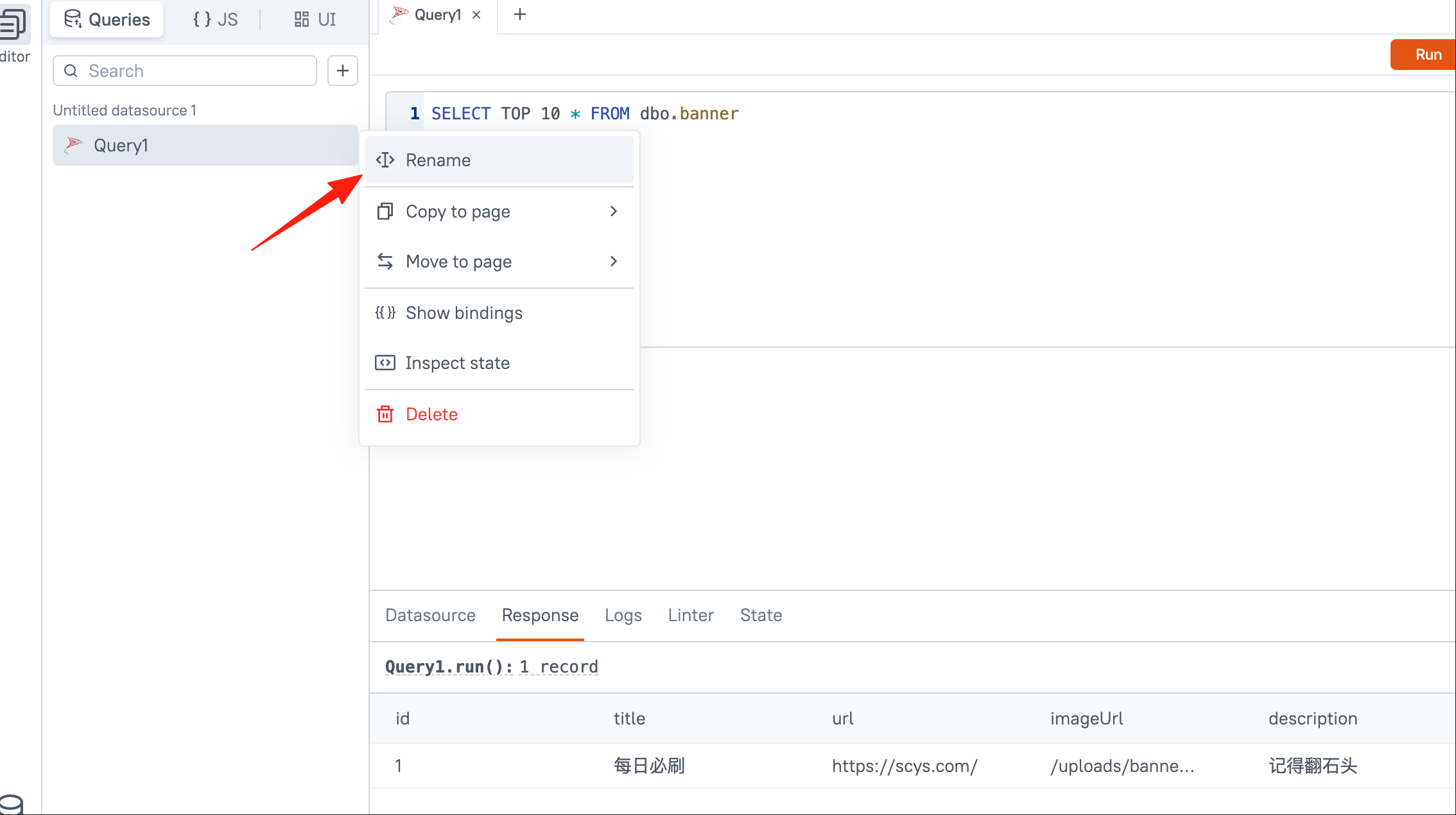Switch to the Logs tab
1456x815 pixels.
623,615
